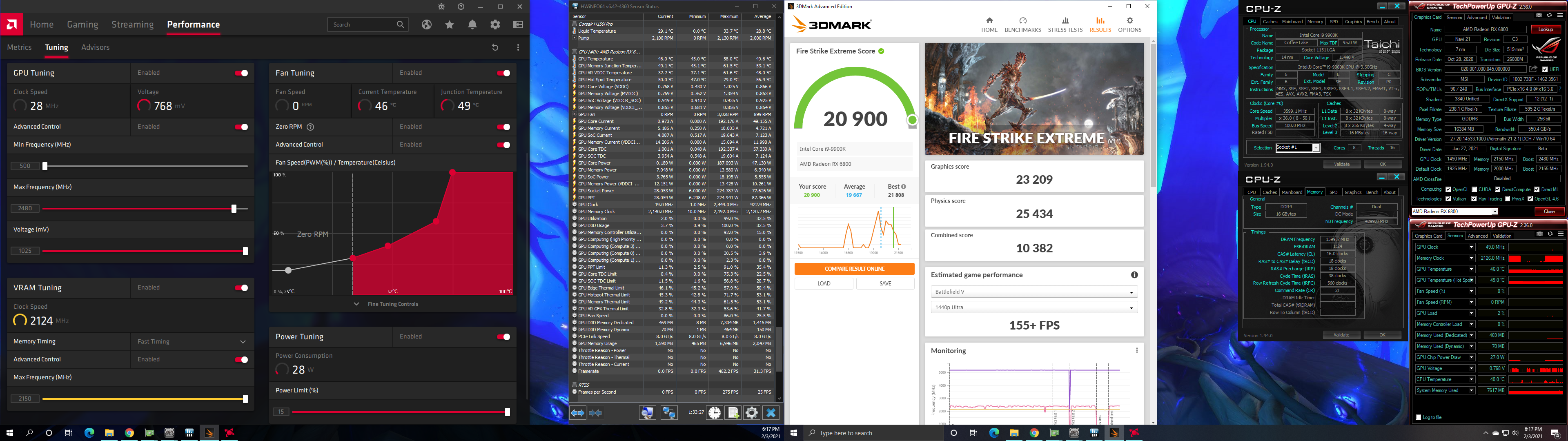The width and height of the screenshot is (1568, 441).
Task: Open the bug report tool in Radeon Software
Action: point(441,7)
